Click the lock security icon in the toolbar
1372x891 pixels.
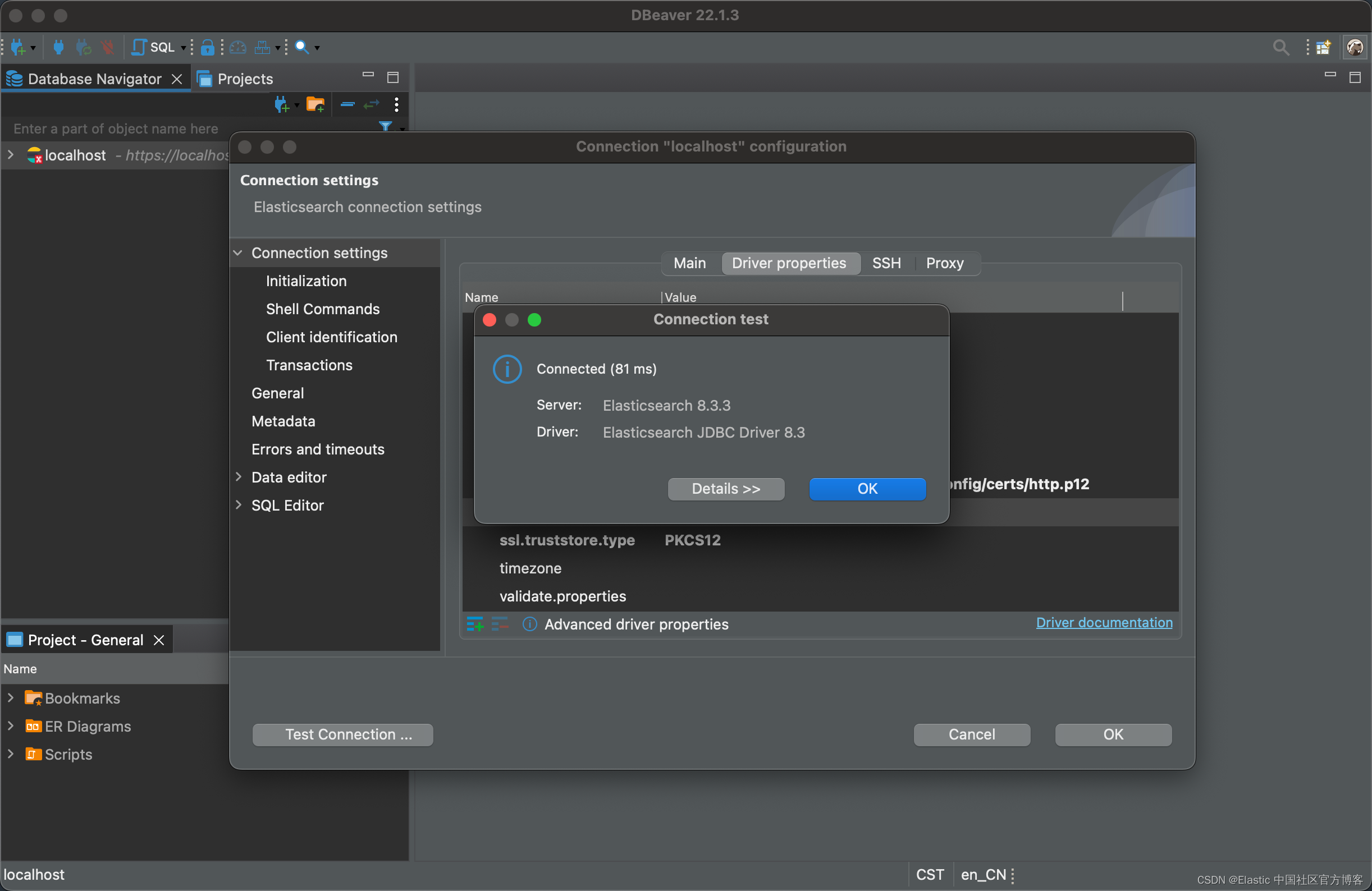[208, 47]
